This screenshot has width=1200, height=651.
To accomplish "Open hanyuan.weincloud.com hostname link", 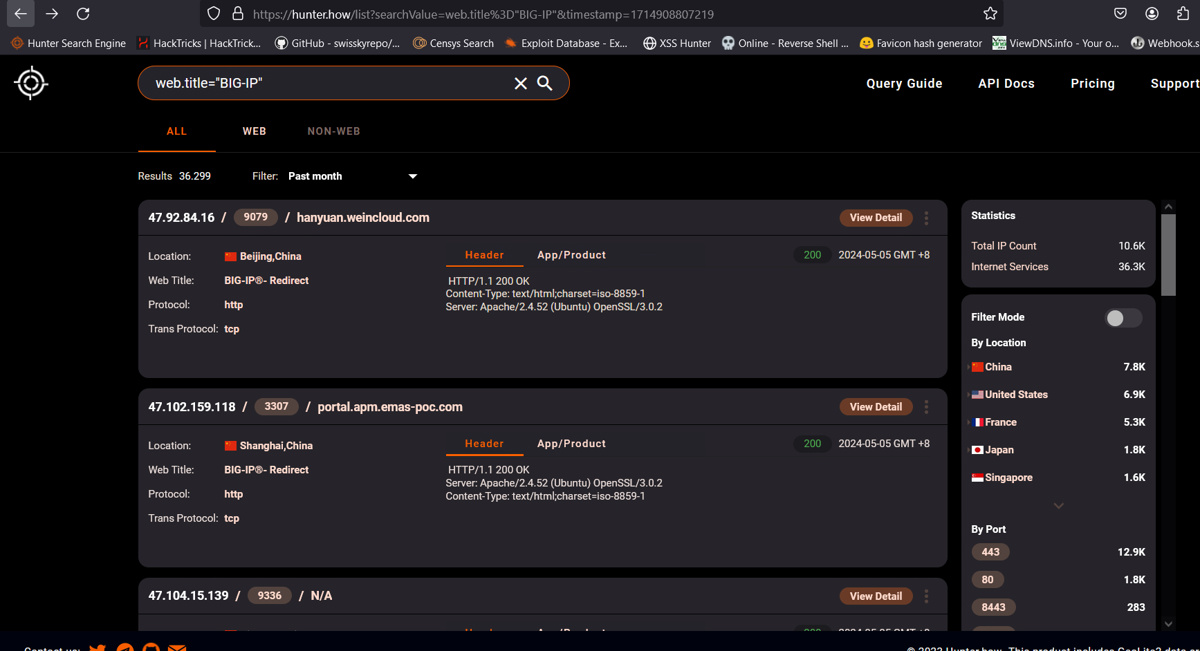I will [363, 217].
